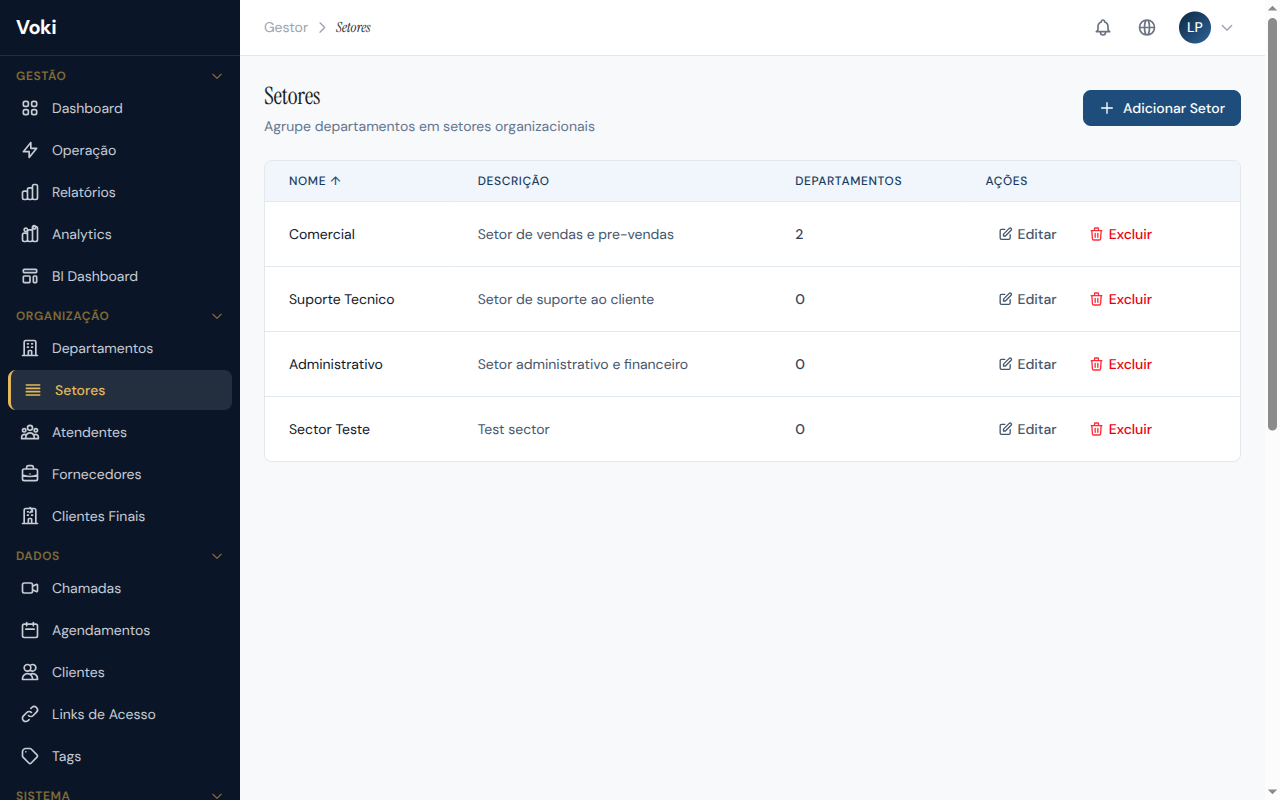Click the Operação lightning bolt icon

point(30,150)
